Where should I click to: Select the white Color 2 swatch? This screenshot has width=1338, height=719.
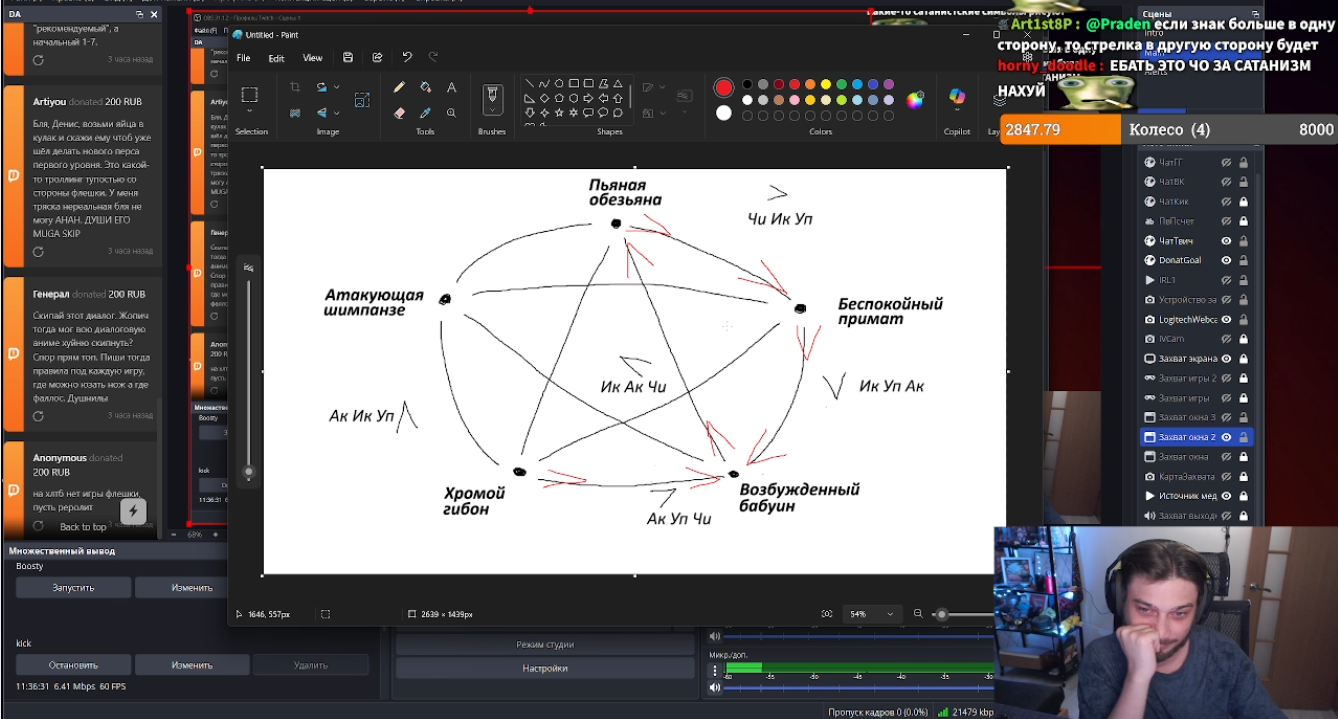pyautogui.click(x=724, y=113)
